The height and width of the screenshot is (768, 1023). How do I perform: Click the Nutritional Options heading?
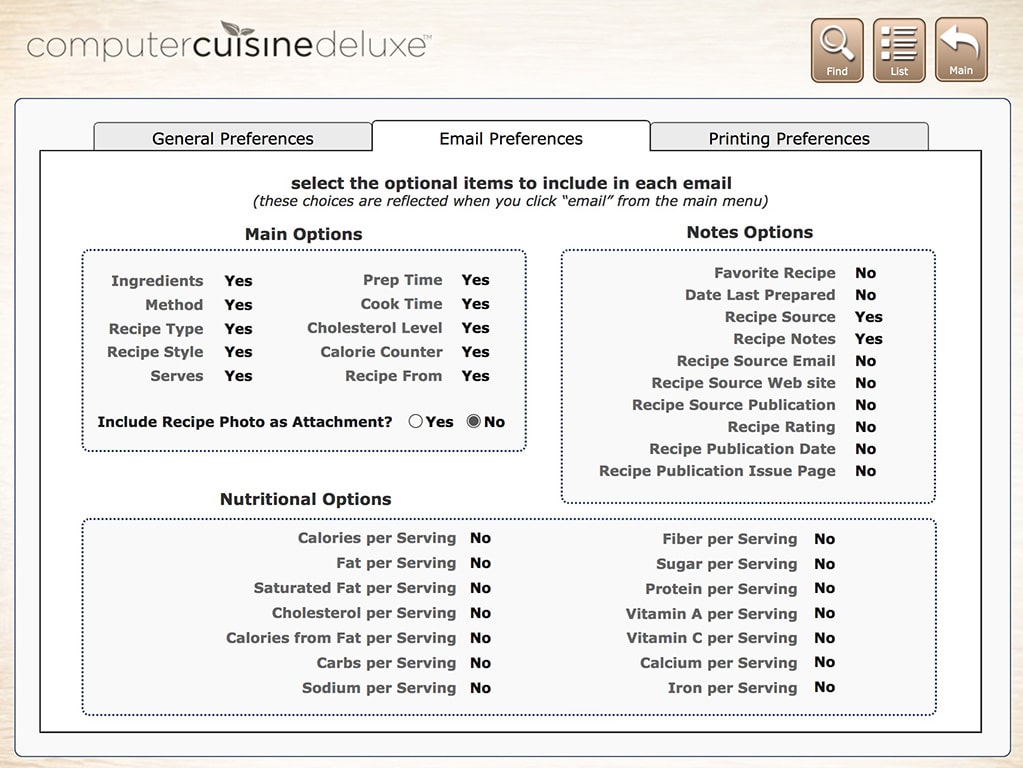tap(305, 499)
